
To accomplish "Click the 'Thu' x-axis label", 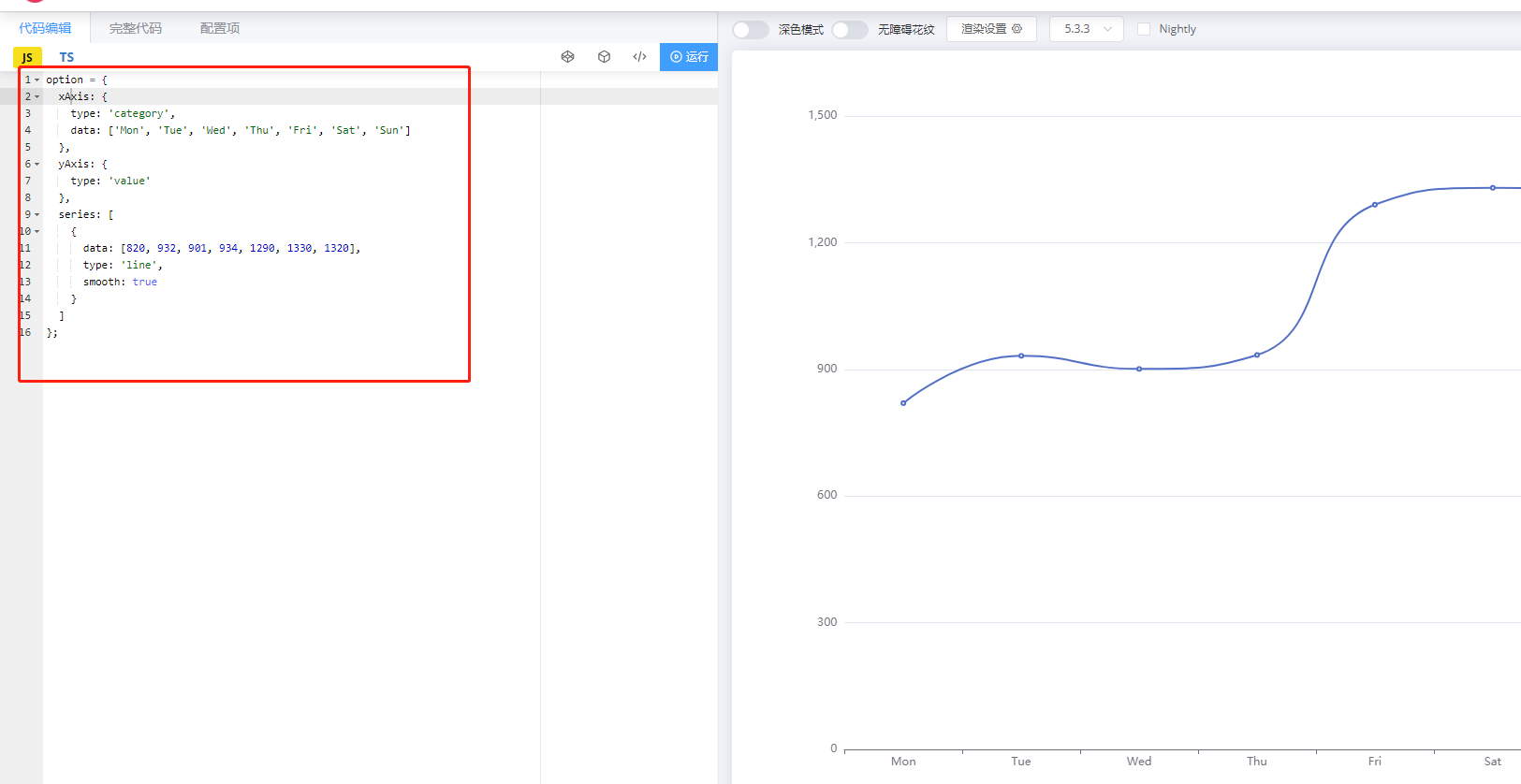I will click(1257, 762).
